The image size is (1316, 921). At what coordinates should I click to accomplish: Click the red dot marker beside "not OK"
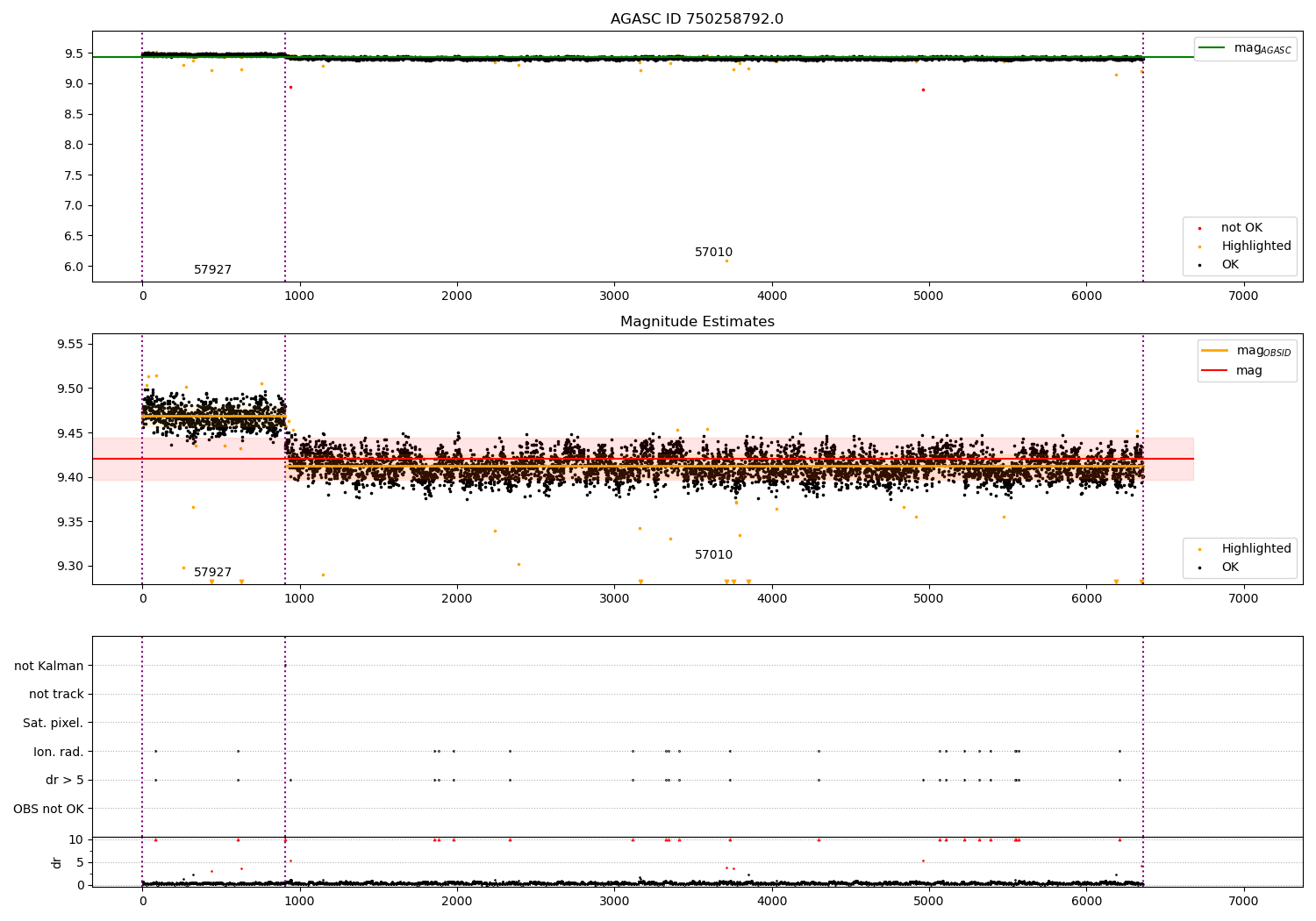pyautogui.click(x=1199, y=228)
